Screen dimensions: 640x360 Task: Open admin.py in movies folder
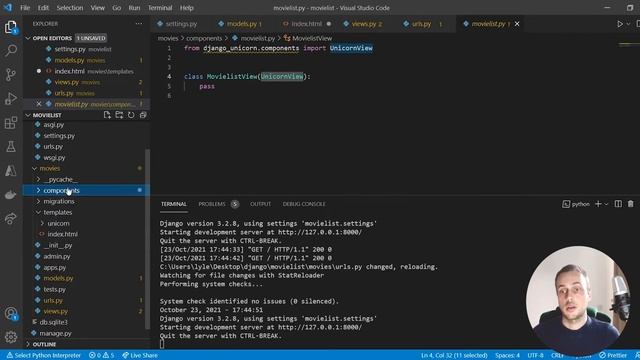[x=57, y=256]
